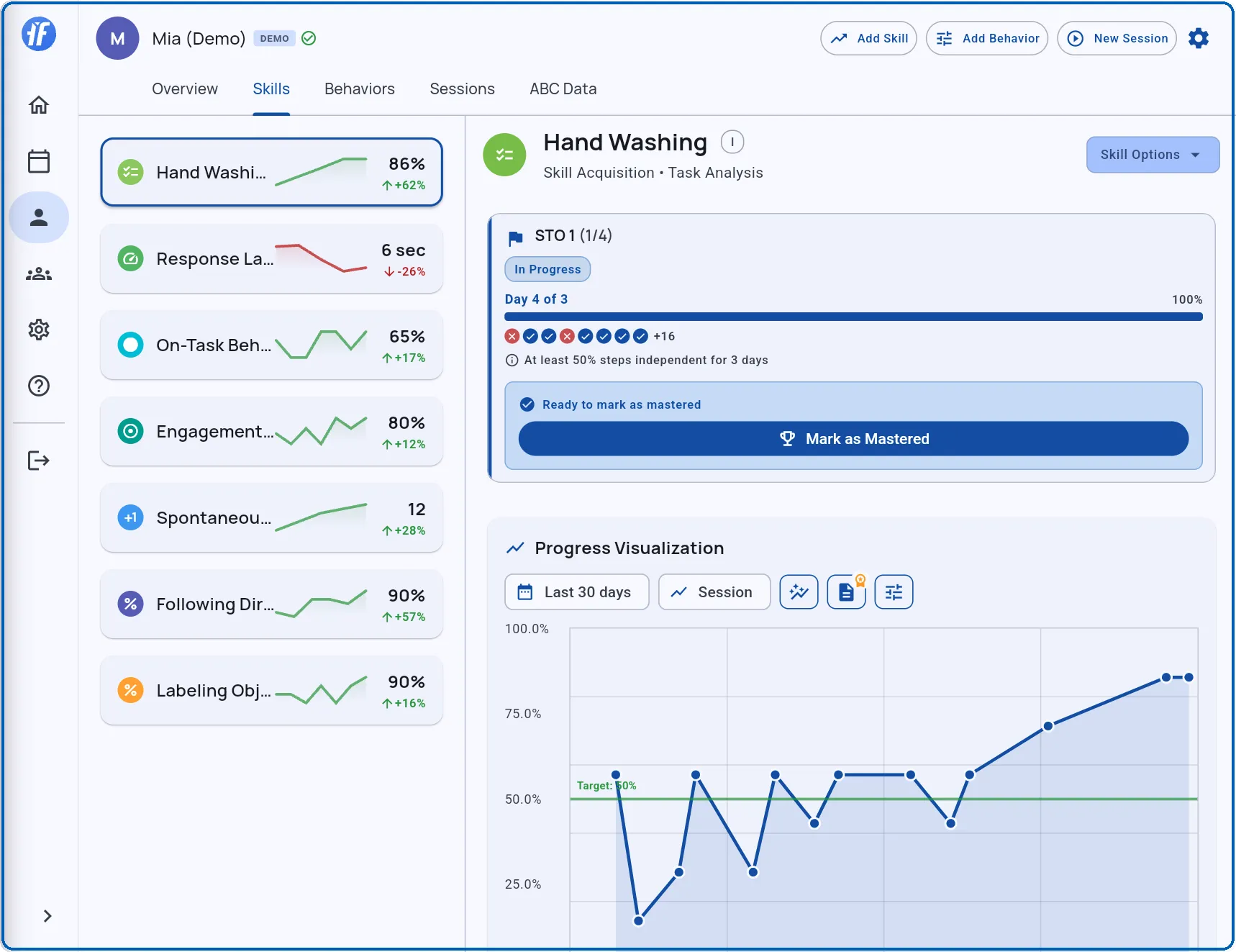
Task: Start a New Session
Action: (1117, 38)
